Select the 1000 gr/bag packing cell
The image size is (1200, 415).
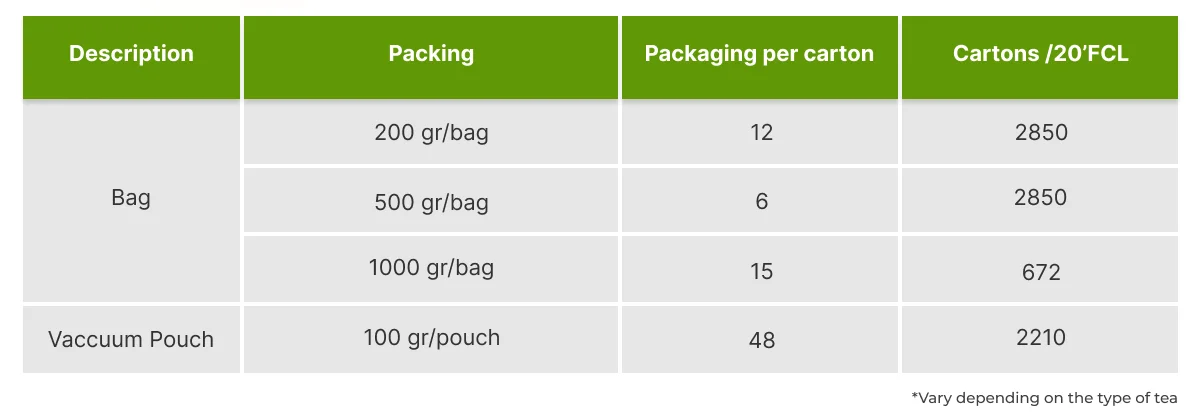pos(431,268)
